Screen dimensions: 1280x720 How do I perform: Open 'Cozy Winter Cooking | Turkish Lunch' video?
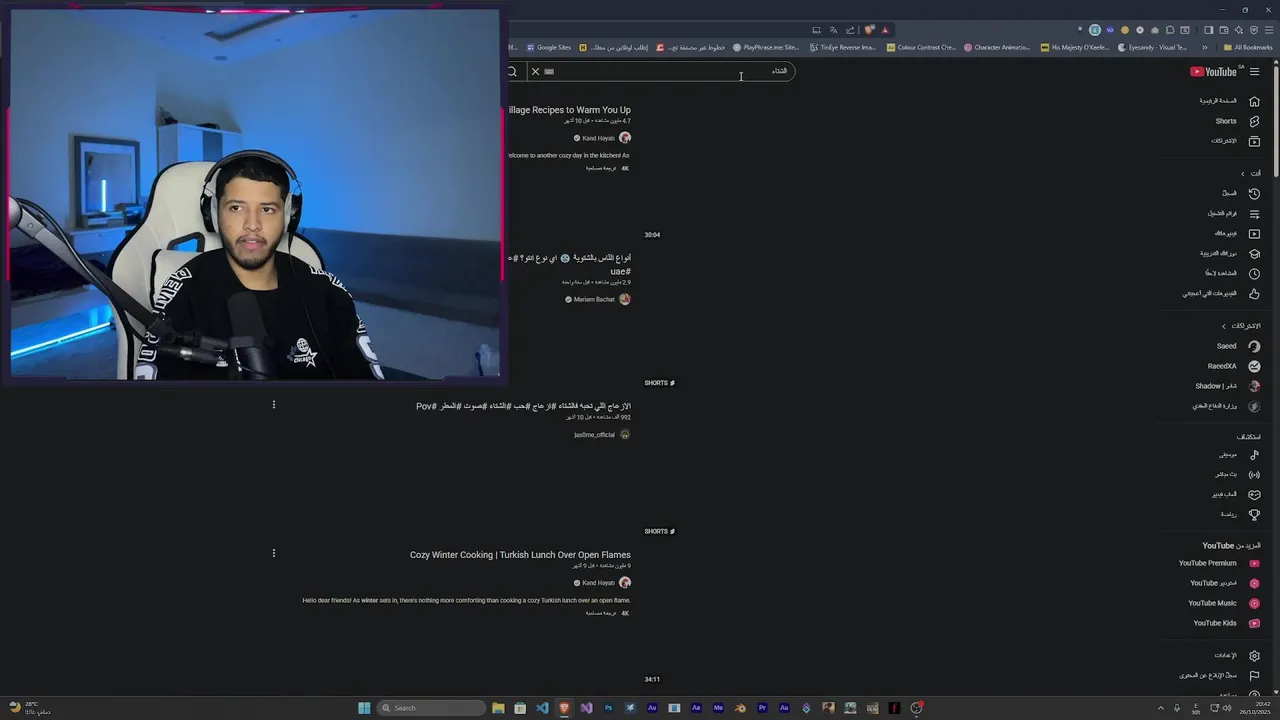(520, 555)
